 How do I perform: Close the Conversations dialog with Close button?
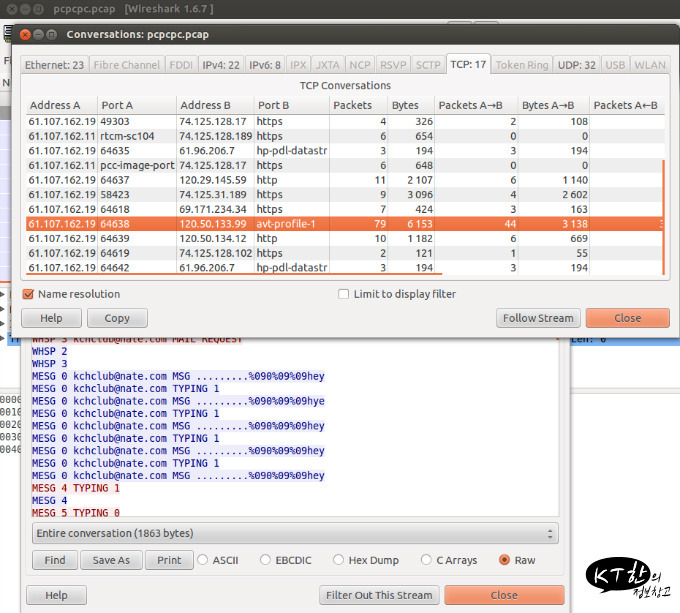click(x=628, y=318)
